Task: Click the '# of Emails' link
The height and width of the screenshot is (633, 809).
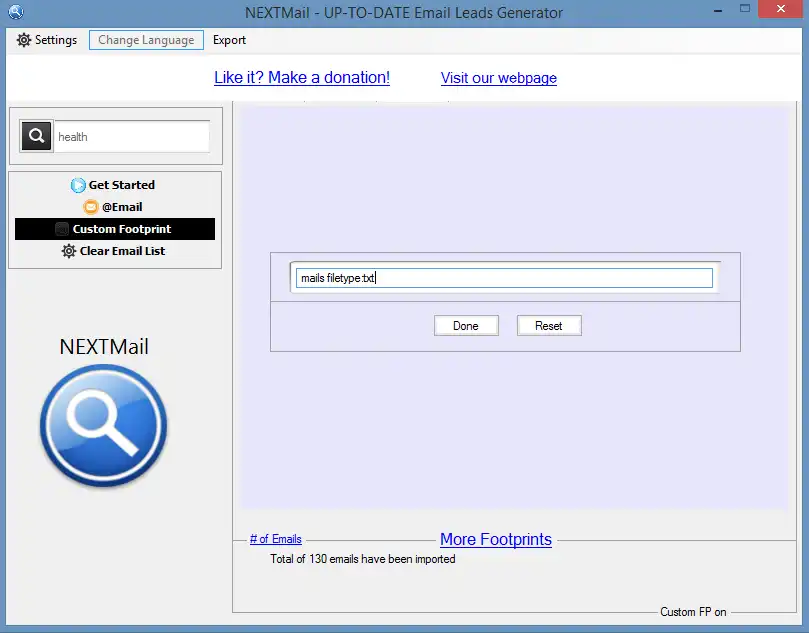Action: click(276, 539)
